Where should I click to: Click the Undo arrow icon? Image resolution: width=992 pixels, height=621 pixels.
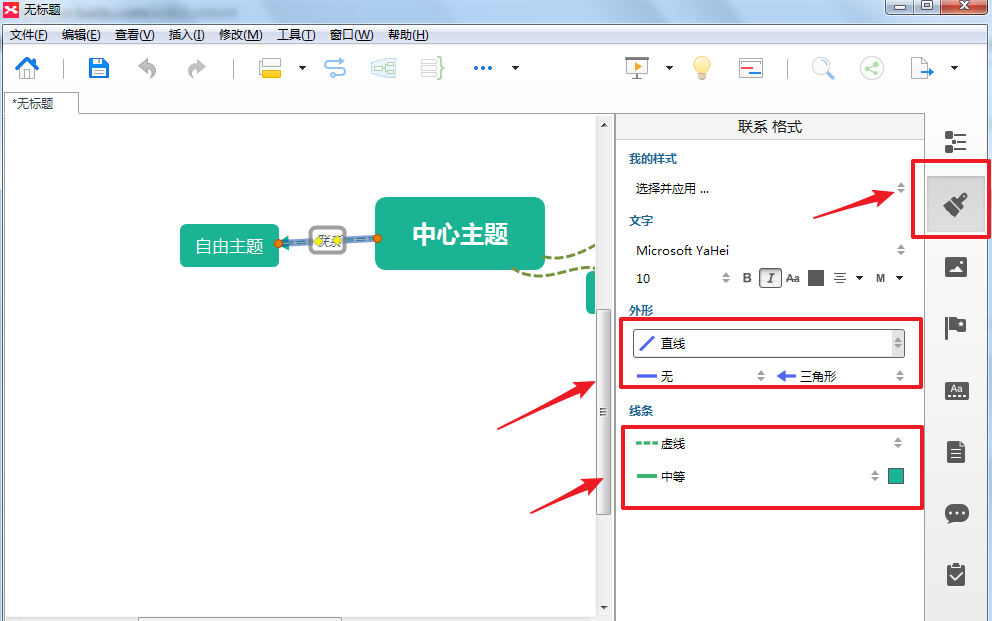pyautogui.click(x=148, y=67)
